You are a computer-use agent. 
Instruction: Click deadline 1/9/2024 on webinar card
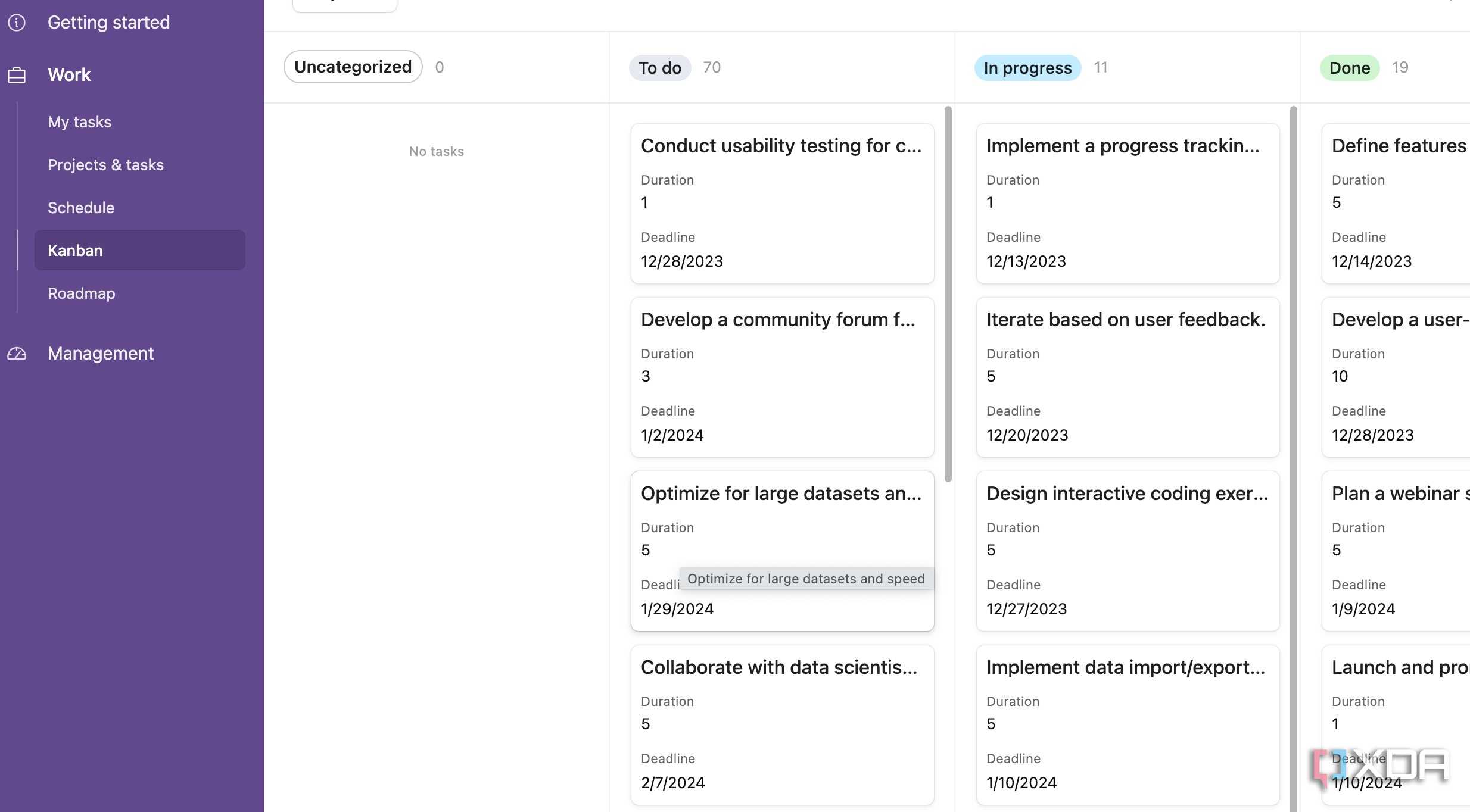tap(1363, 609)
